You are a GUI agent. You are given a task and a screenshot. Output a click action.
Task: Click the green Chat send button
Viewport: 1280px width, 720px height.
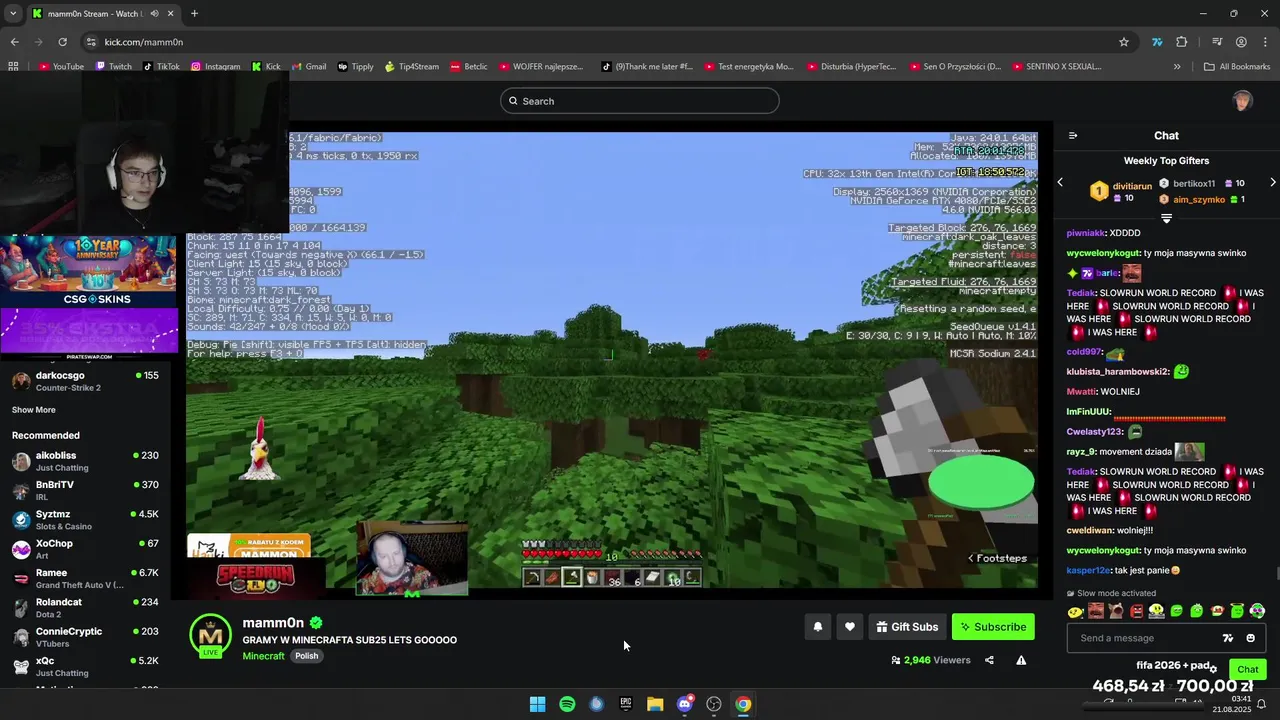click(x=1247, y=669)
